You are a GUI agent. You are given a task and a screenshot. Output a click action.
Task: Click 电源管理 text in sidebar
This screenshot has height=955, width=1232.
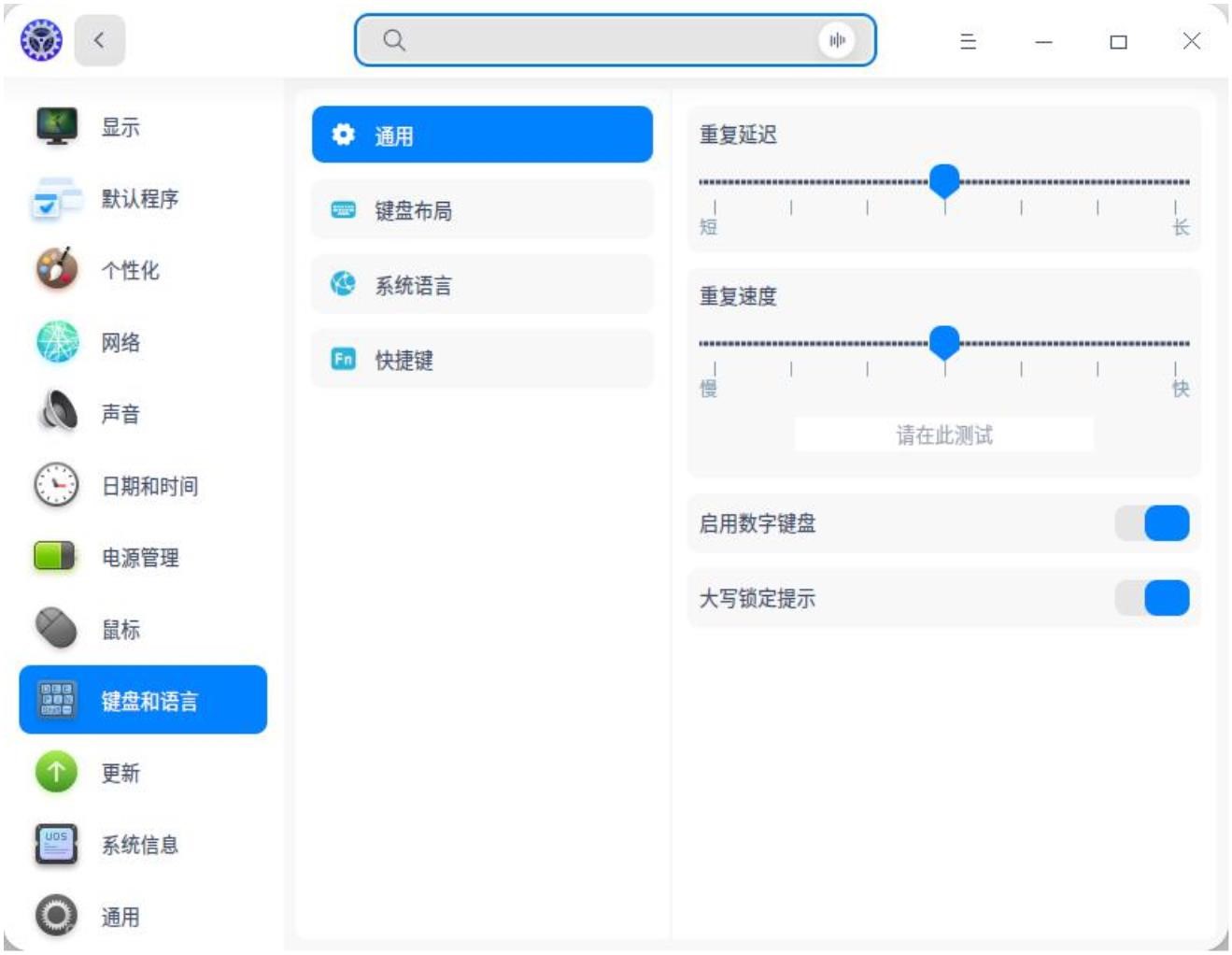click(x=140, y=558)
